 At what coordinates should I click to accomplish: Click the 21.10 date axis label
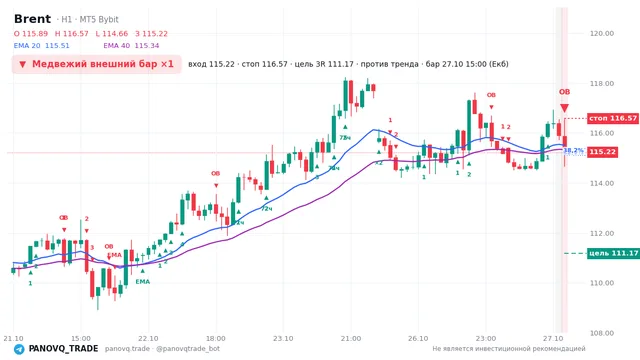pos(13,338)
